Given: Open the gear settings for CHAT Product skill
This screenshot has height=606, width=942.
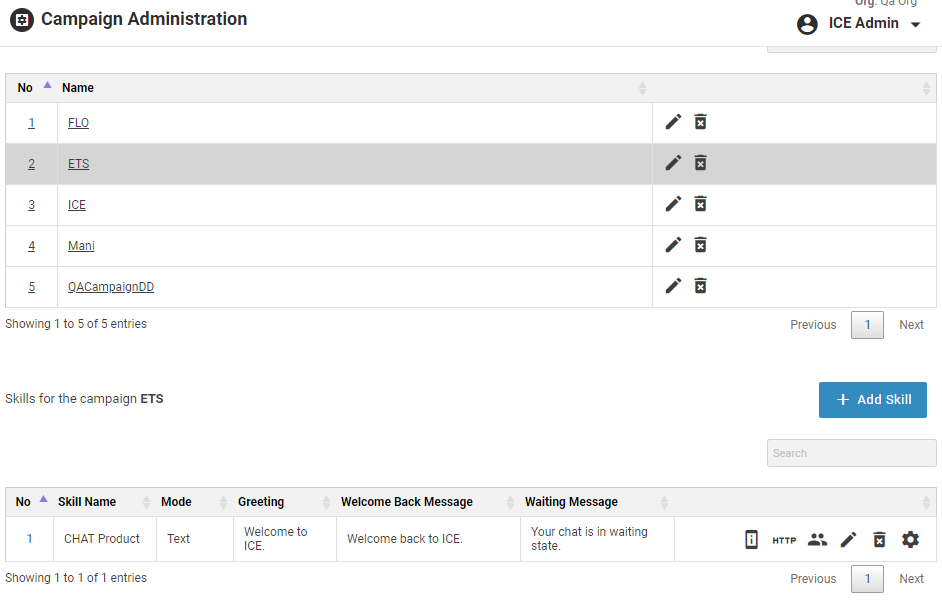Looking at the screenshot, I should coord(910,540).
